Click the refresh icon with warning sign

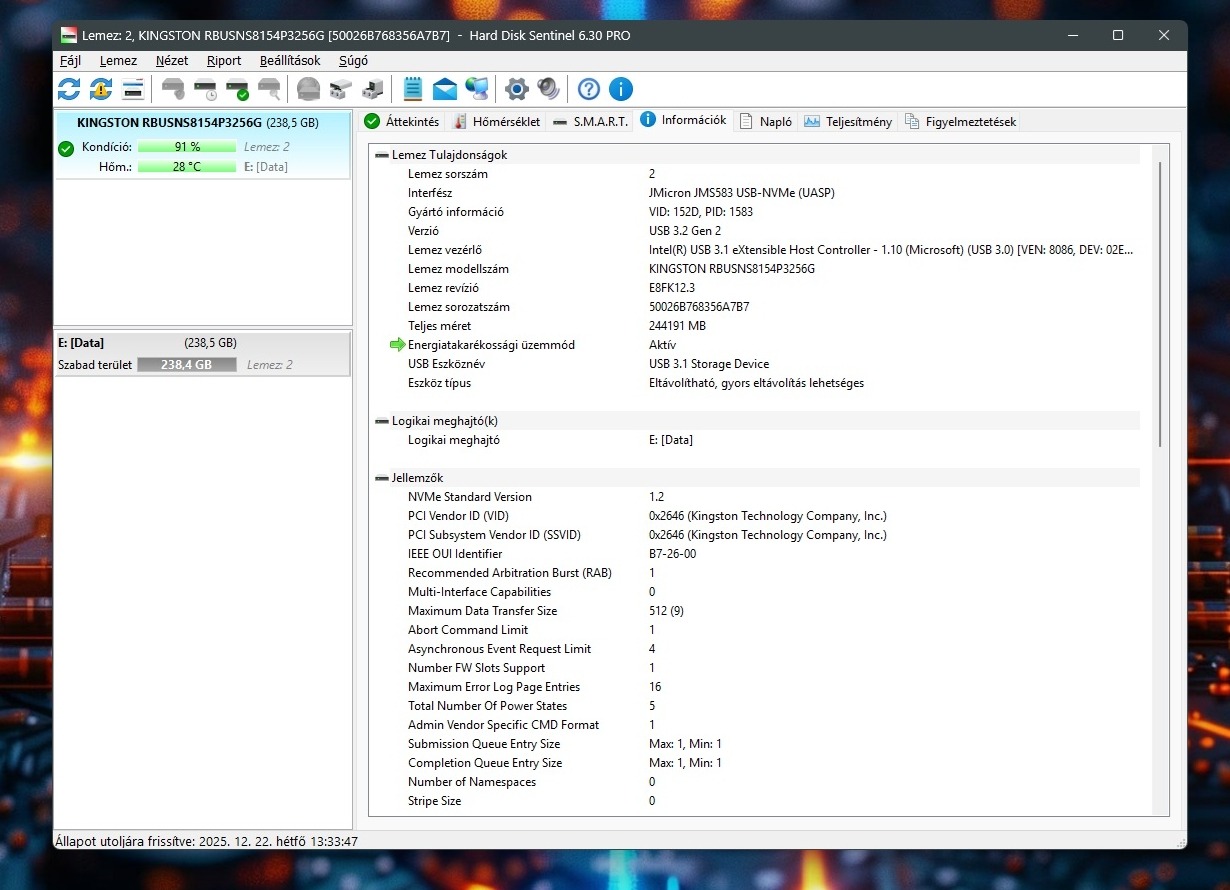[x=101, y=89]
